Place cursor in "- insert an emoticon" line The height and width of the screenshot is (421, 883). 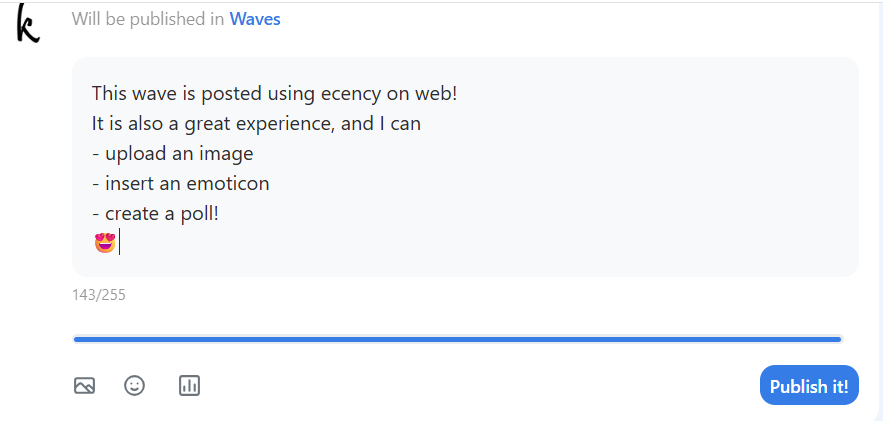click(180, 183)
